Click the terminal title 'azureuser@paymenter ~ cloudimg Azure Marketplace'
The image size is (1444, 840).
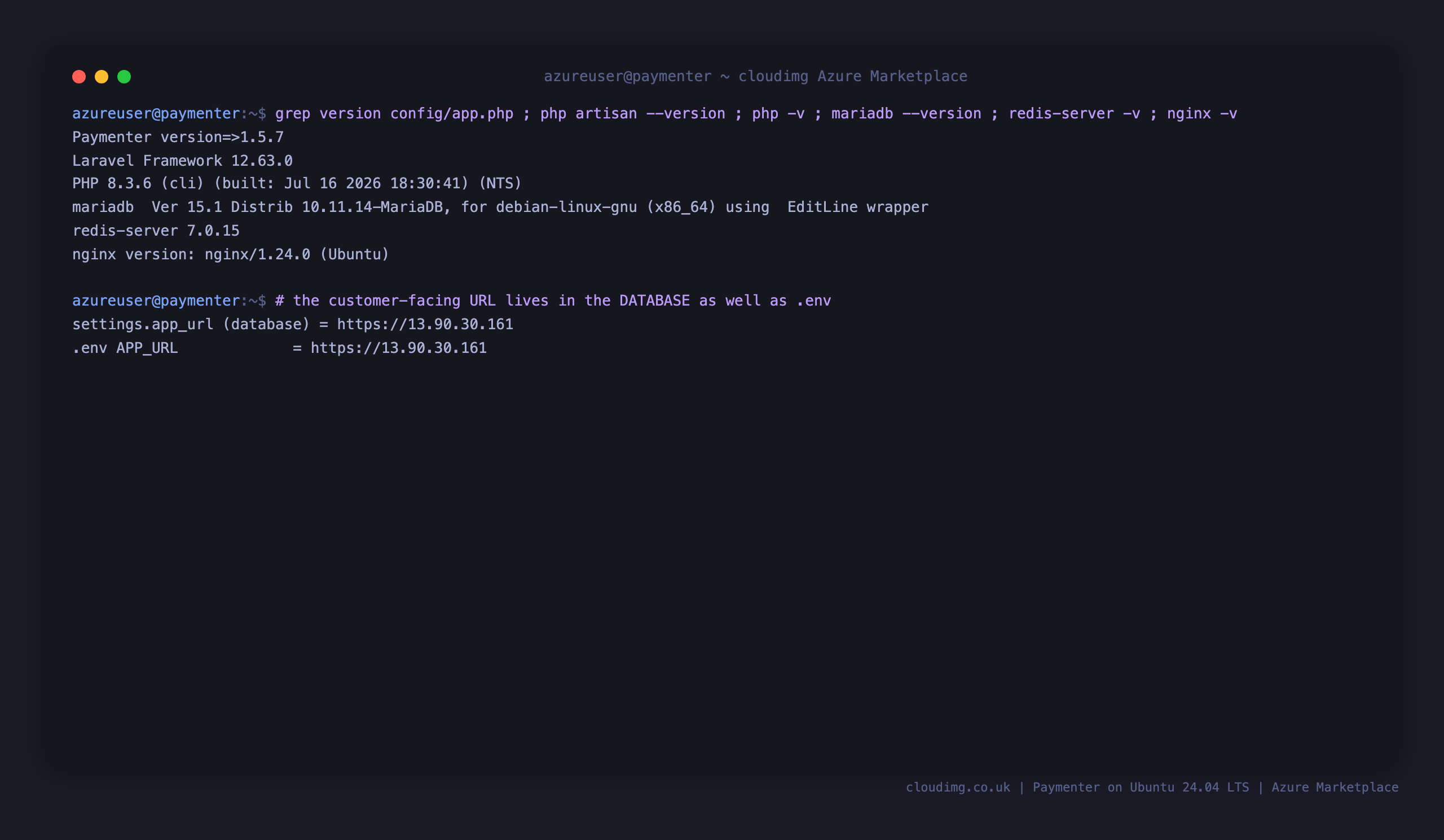(x=755, y=76)
